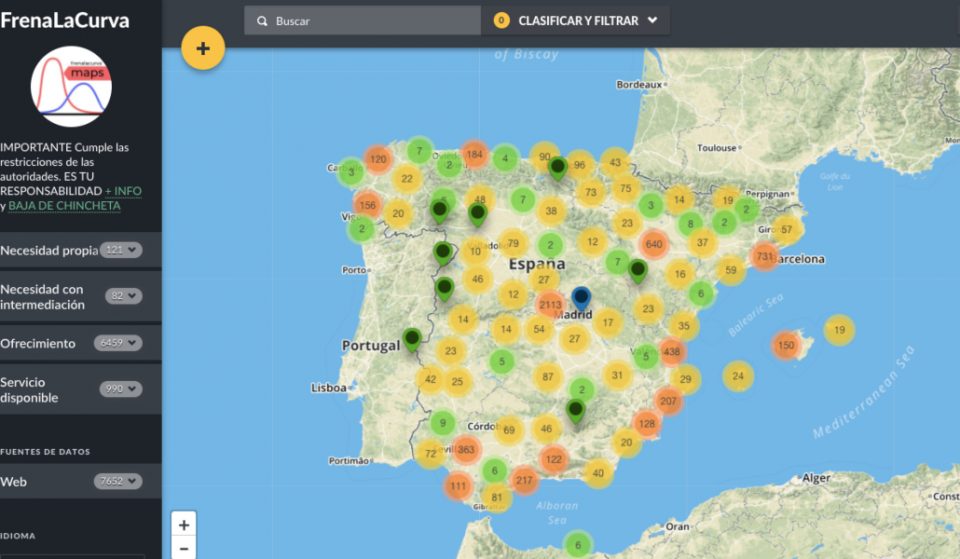Click the IDIOMA heading

point(18,536)
